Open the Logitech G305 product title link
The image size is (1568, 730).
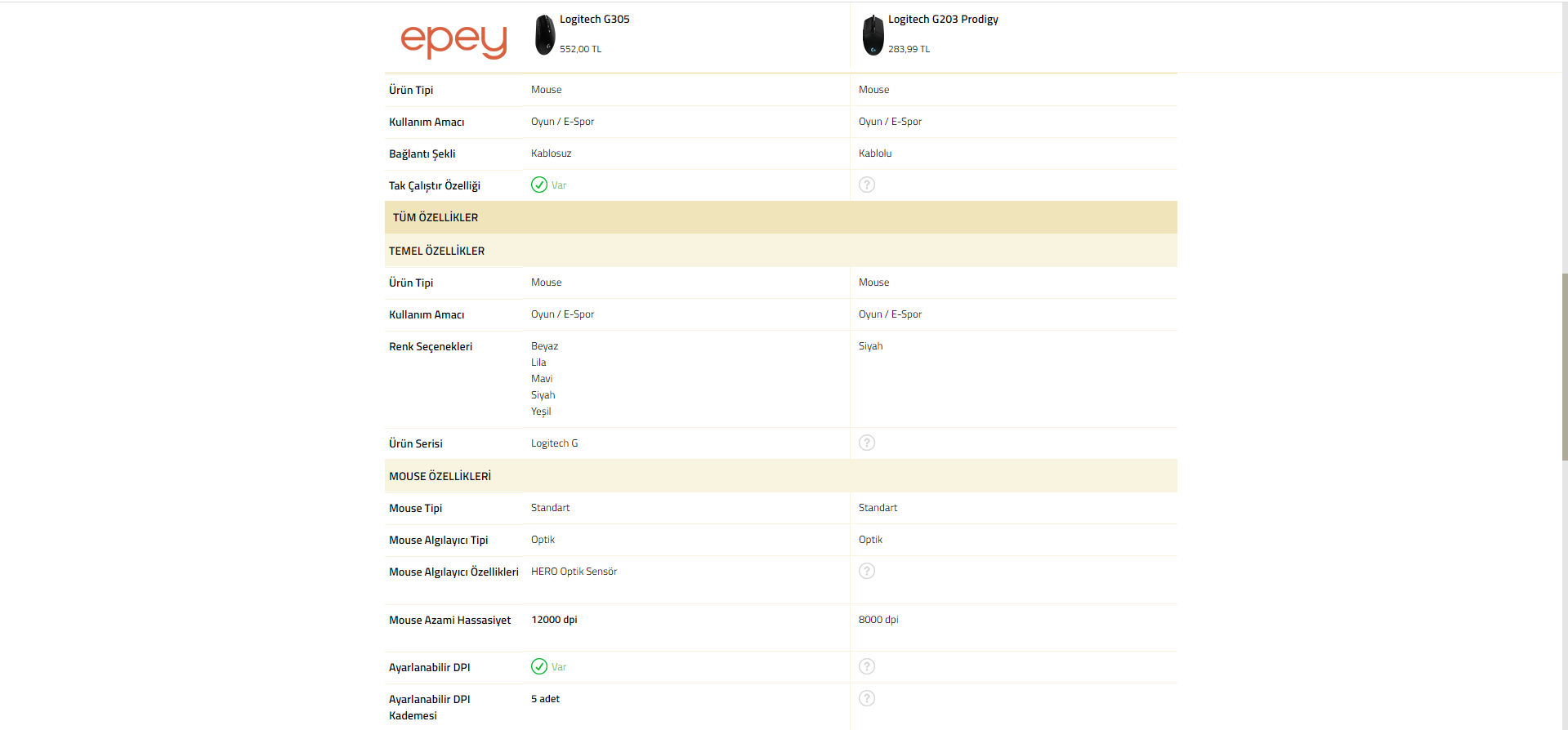coord(595,19)
